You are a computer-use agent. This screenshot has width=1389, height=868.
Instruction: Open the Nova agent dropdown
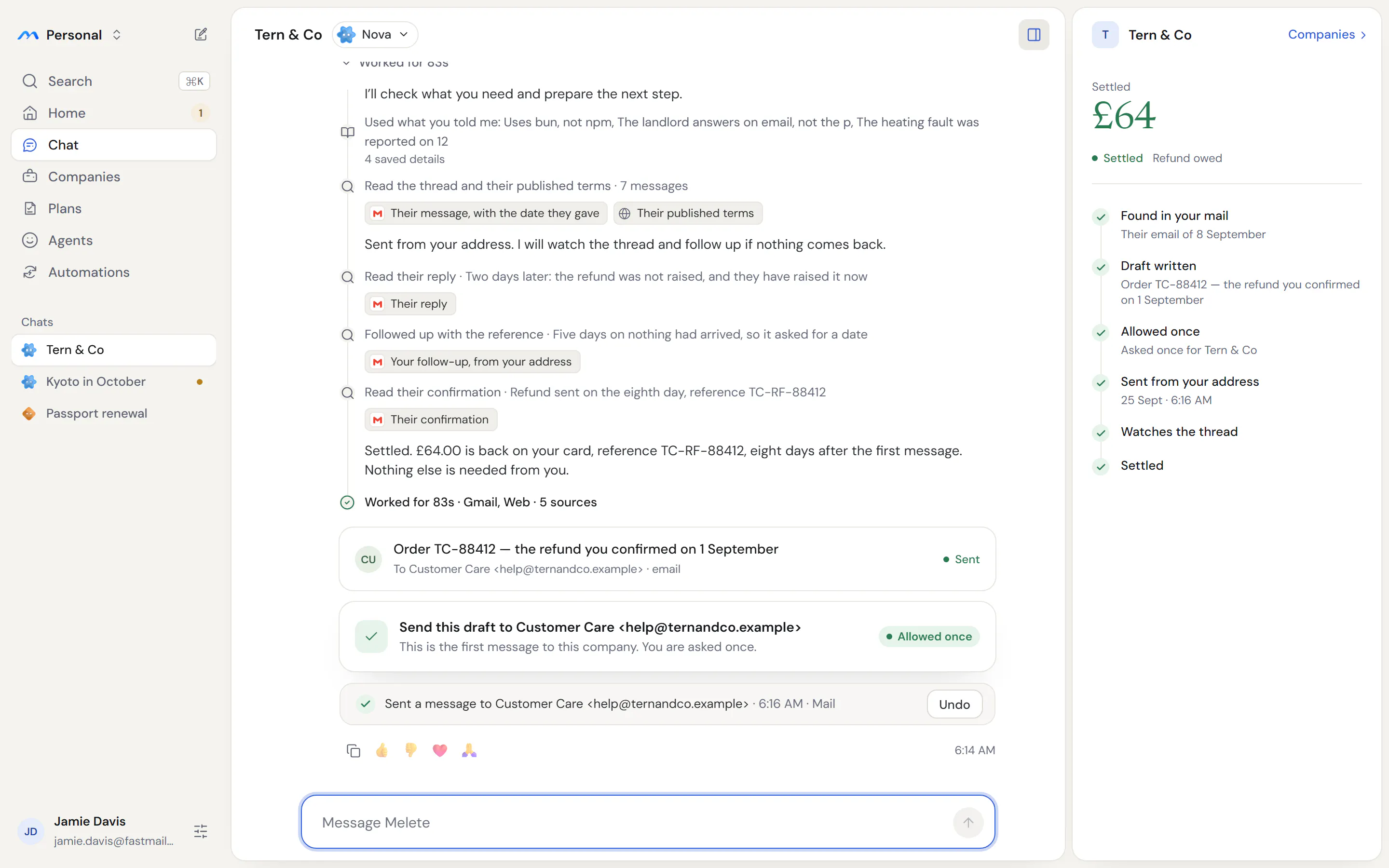pyautogui.click(x=375, y=34)
